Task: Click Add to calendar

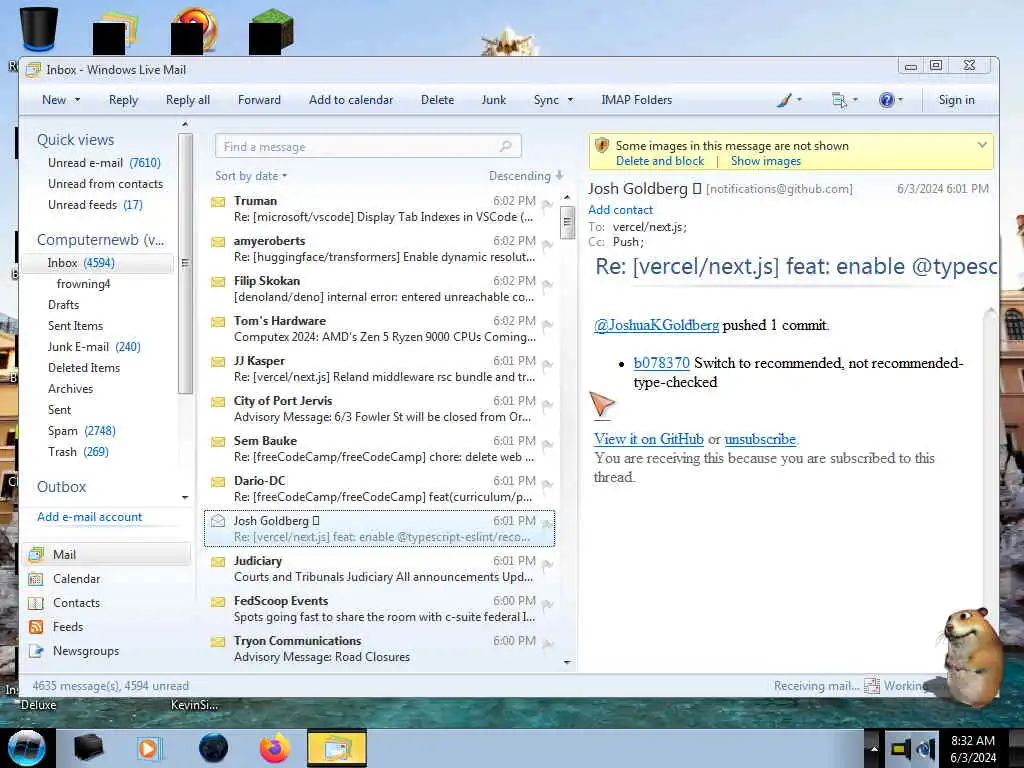Action: tap(351, 100)
